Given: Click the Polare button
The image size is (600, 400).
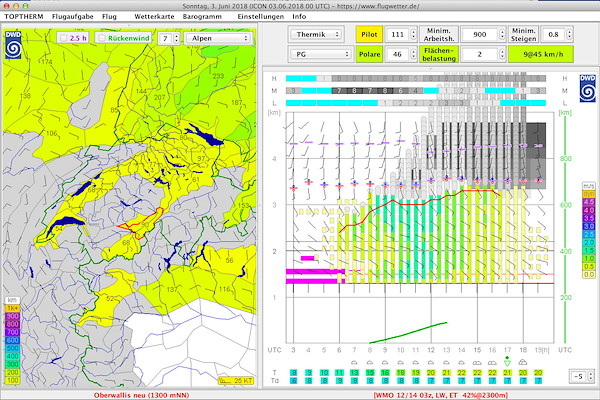Looking at the screenshot, I should click(369, 54).
